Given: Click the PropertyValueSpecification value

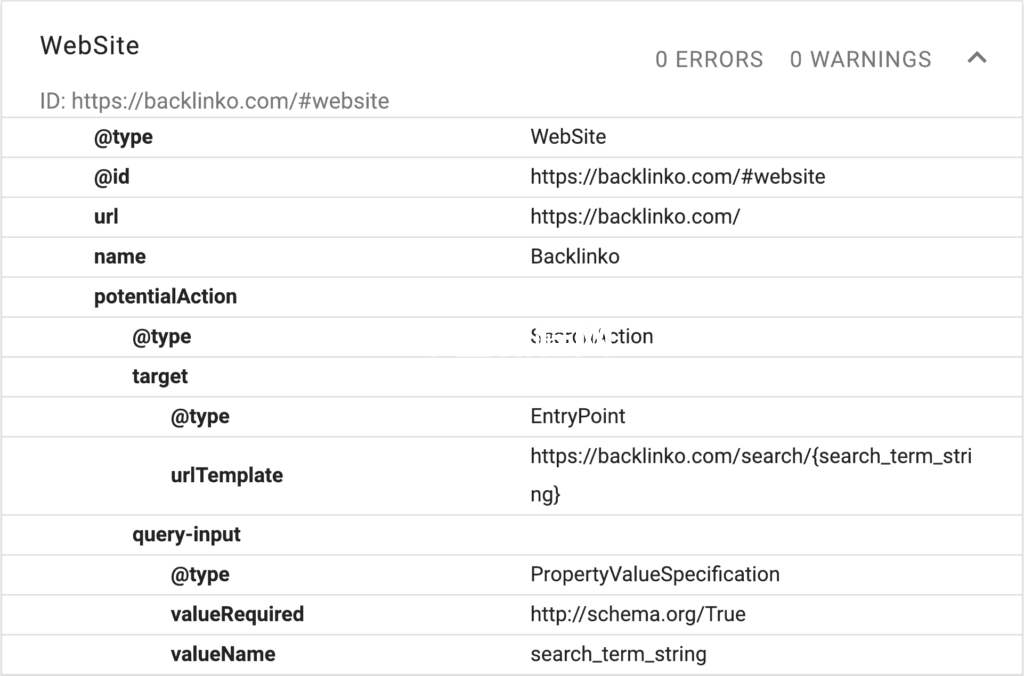Looking at the screenshot, I should 655,575.
